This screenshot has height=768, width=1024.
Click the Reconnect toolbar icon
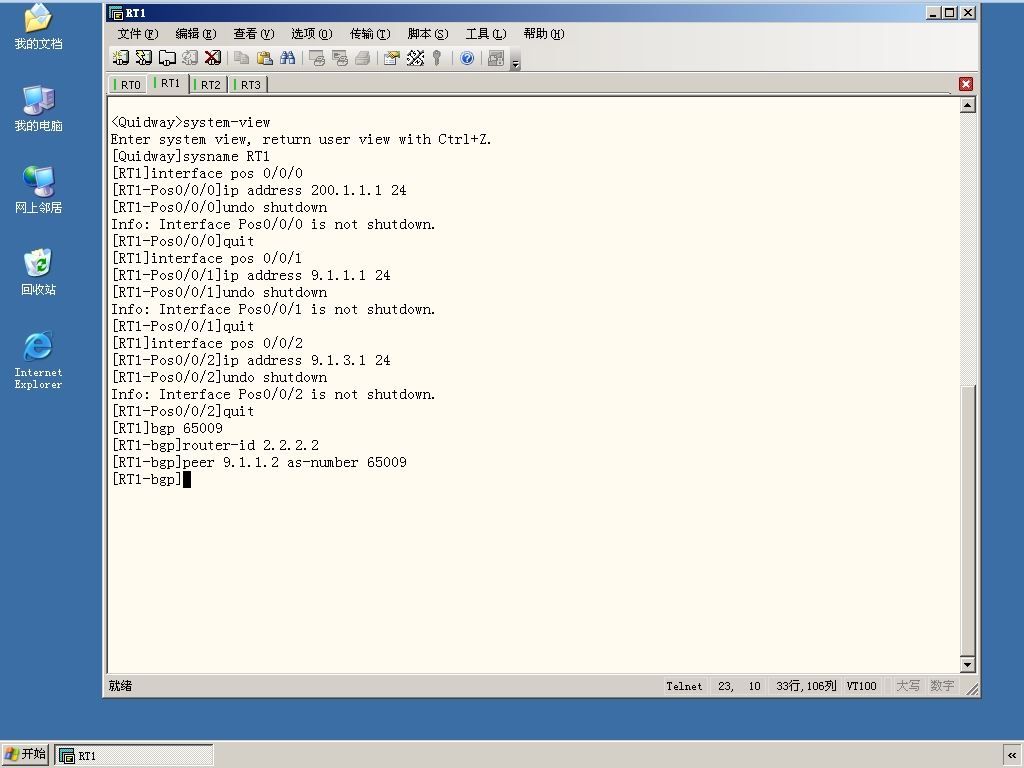coord(190,58)
